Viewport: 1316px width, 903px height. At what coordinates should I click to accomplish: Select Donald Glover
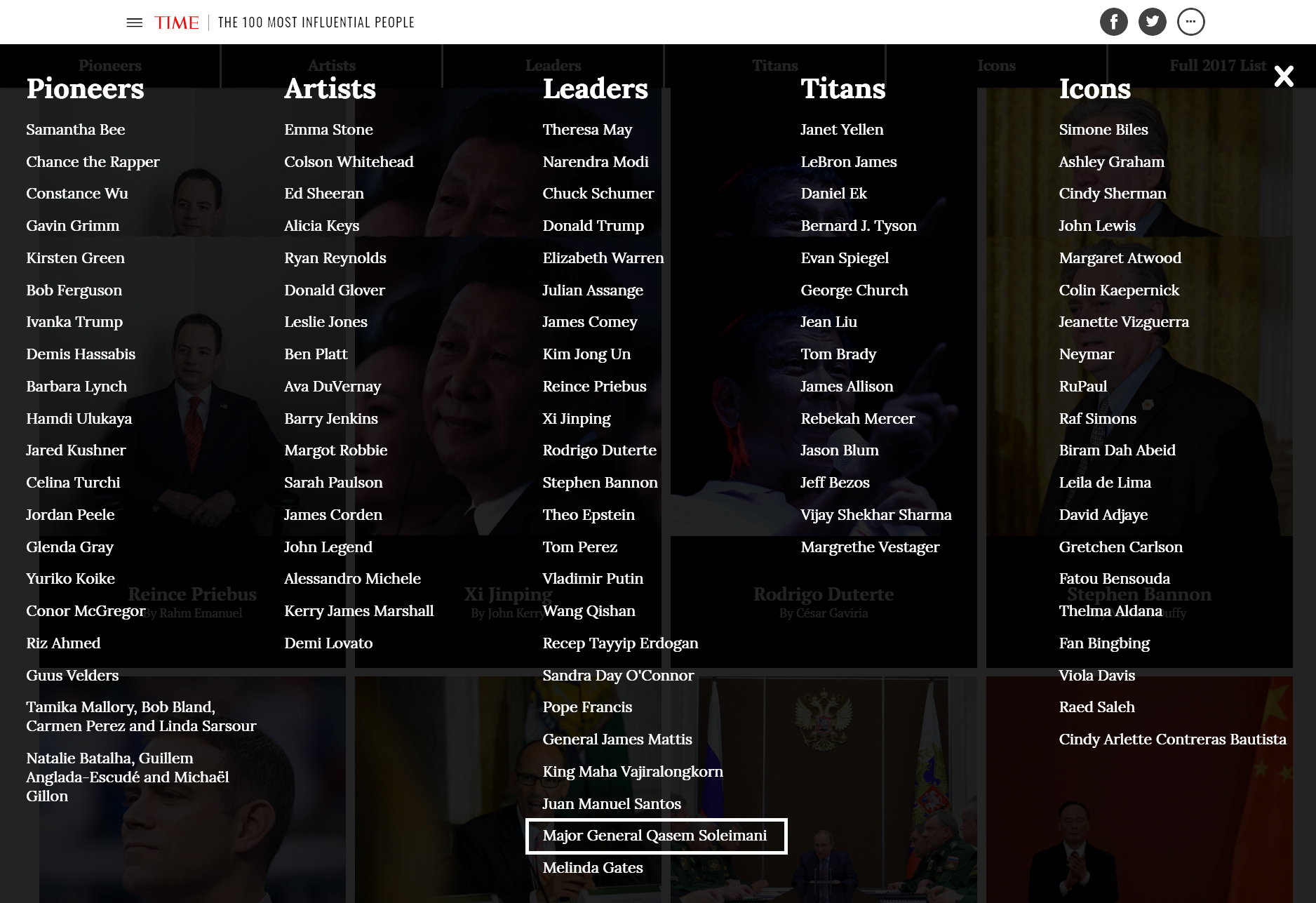335,290
